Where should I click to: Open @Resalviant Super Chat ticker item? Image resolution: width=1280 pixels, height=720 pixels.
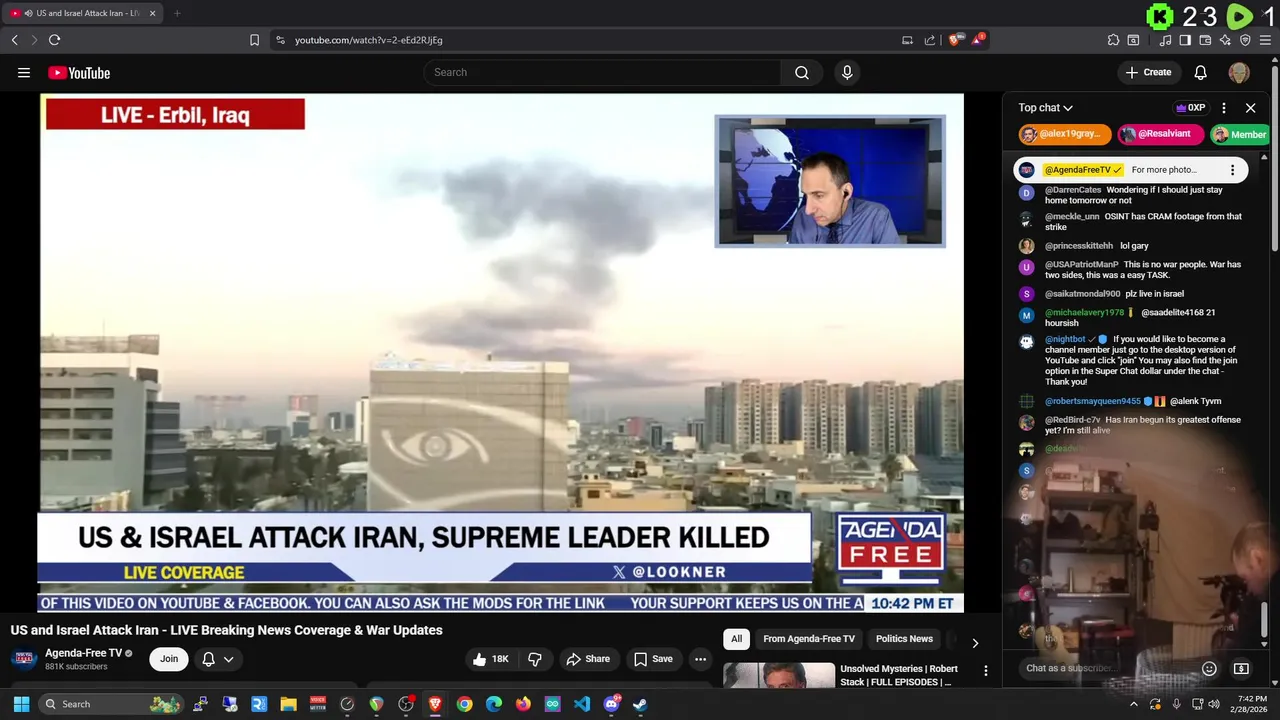tap(1160, 134)
